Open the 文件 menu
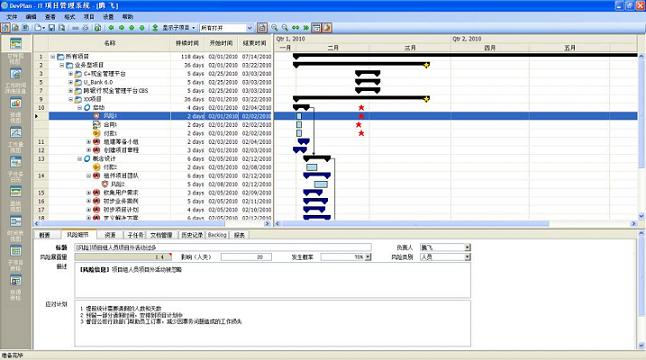The width and height of the screenshot is (646, 360). 12,17
